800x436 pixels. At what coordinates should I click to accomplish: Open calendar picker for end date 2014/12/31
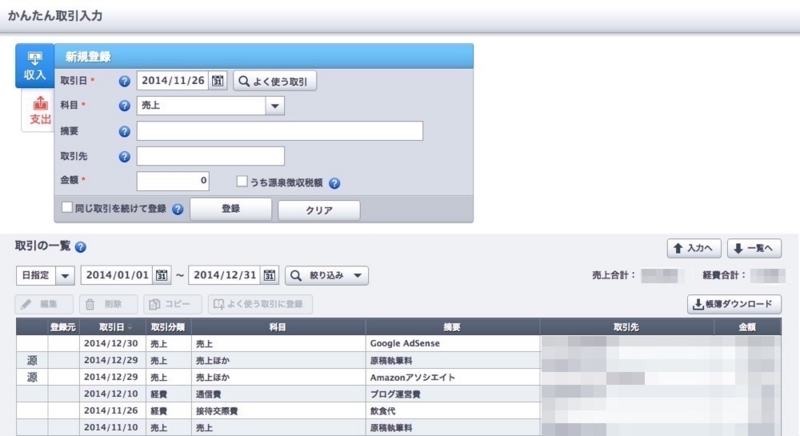(x=269, y=275)
